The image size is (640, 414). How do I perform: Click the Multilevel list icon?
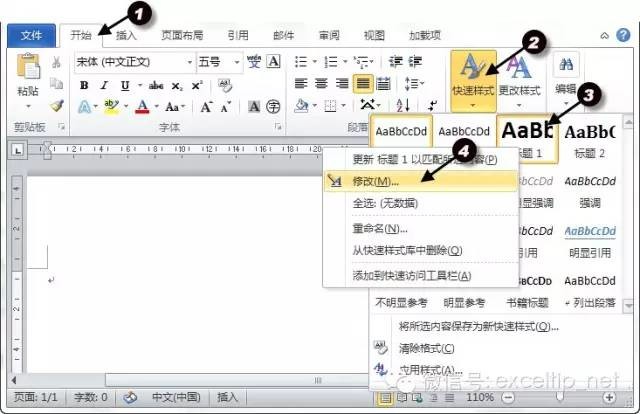coord(361,62)
